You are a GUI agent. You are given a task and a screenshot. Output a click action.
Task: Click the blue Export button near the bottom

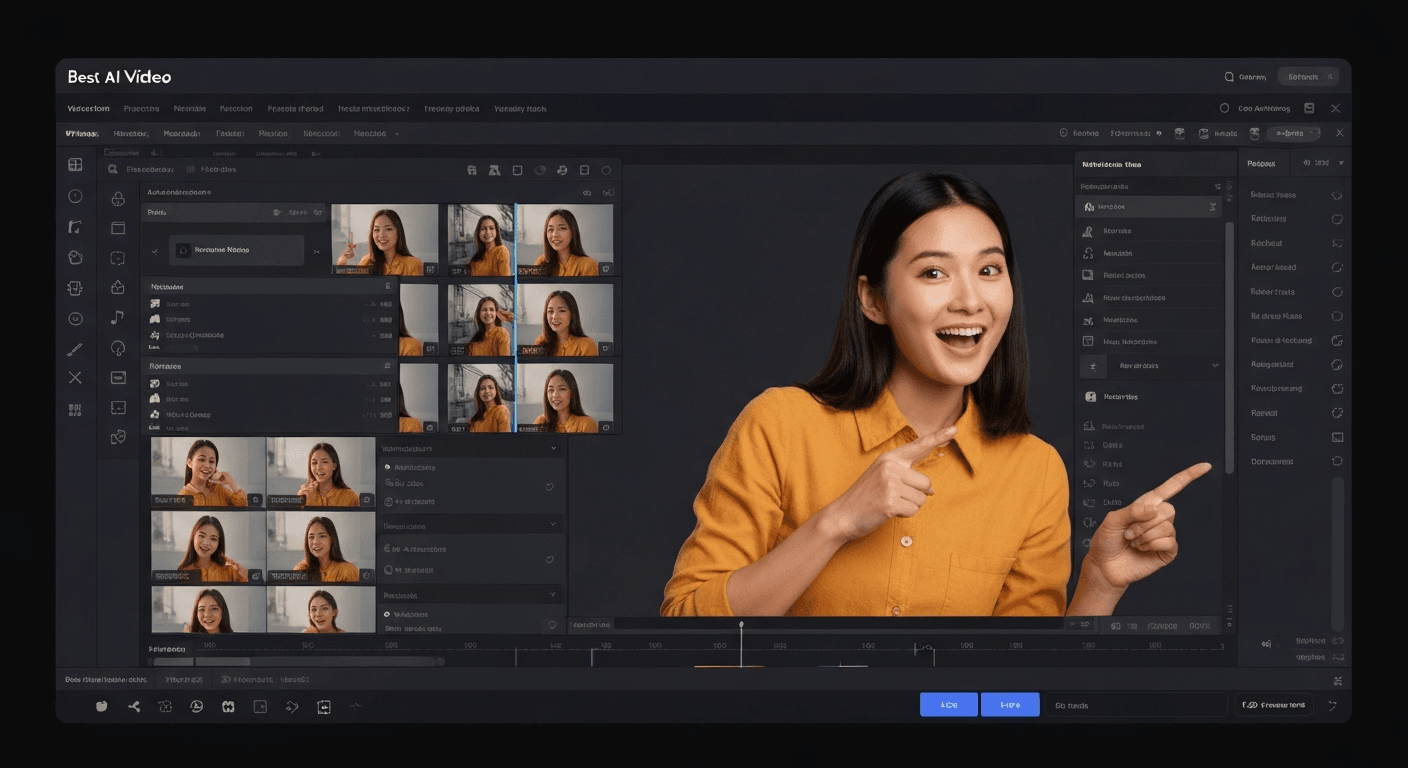click(948, 704)
